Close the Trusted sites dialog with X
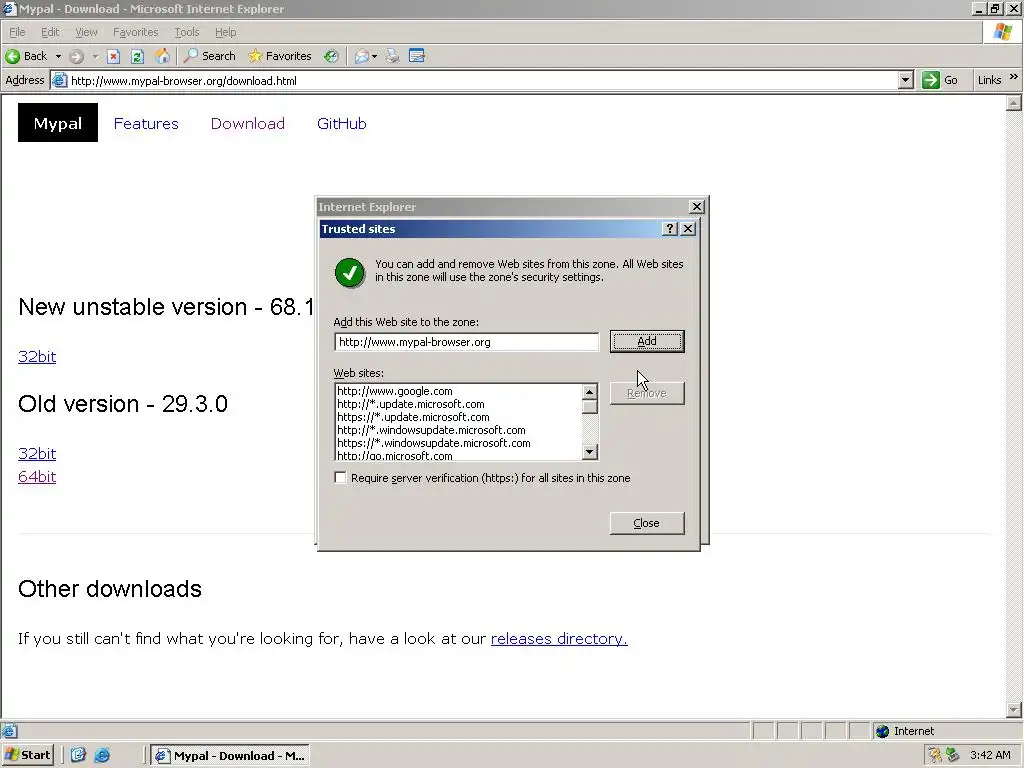1024x768 pixels. point(688,229)
